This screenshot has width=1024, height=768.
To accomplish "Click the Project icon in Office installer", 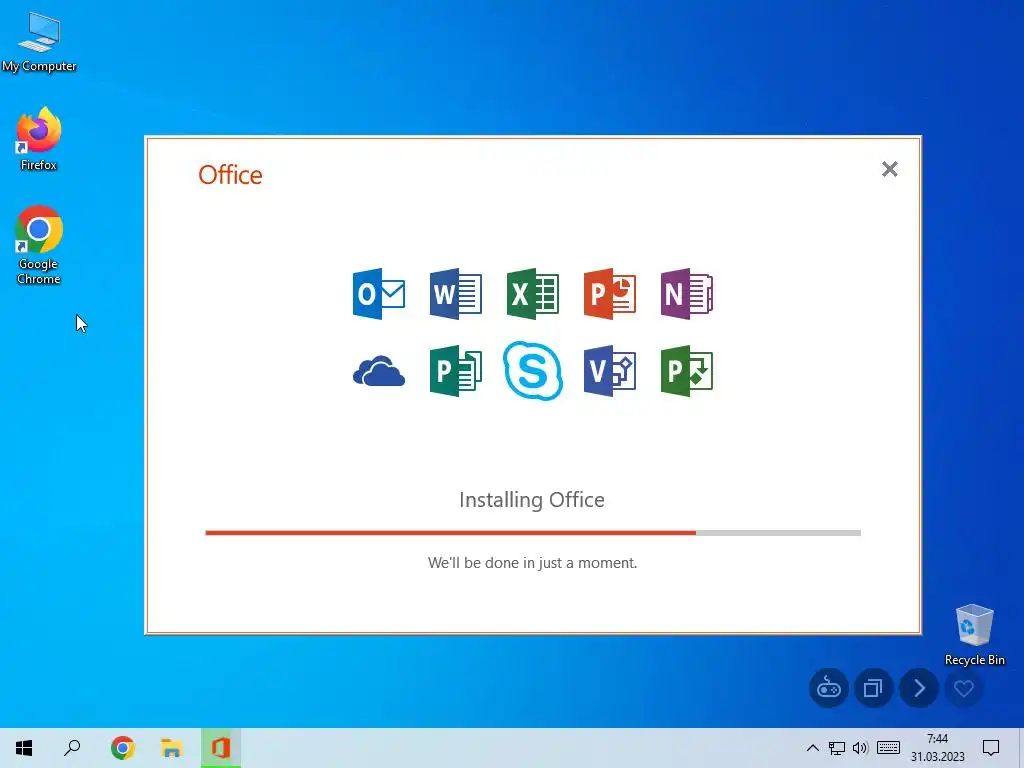I will click(687, 371).
